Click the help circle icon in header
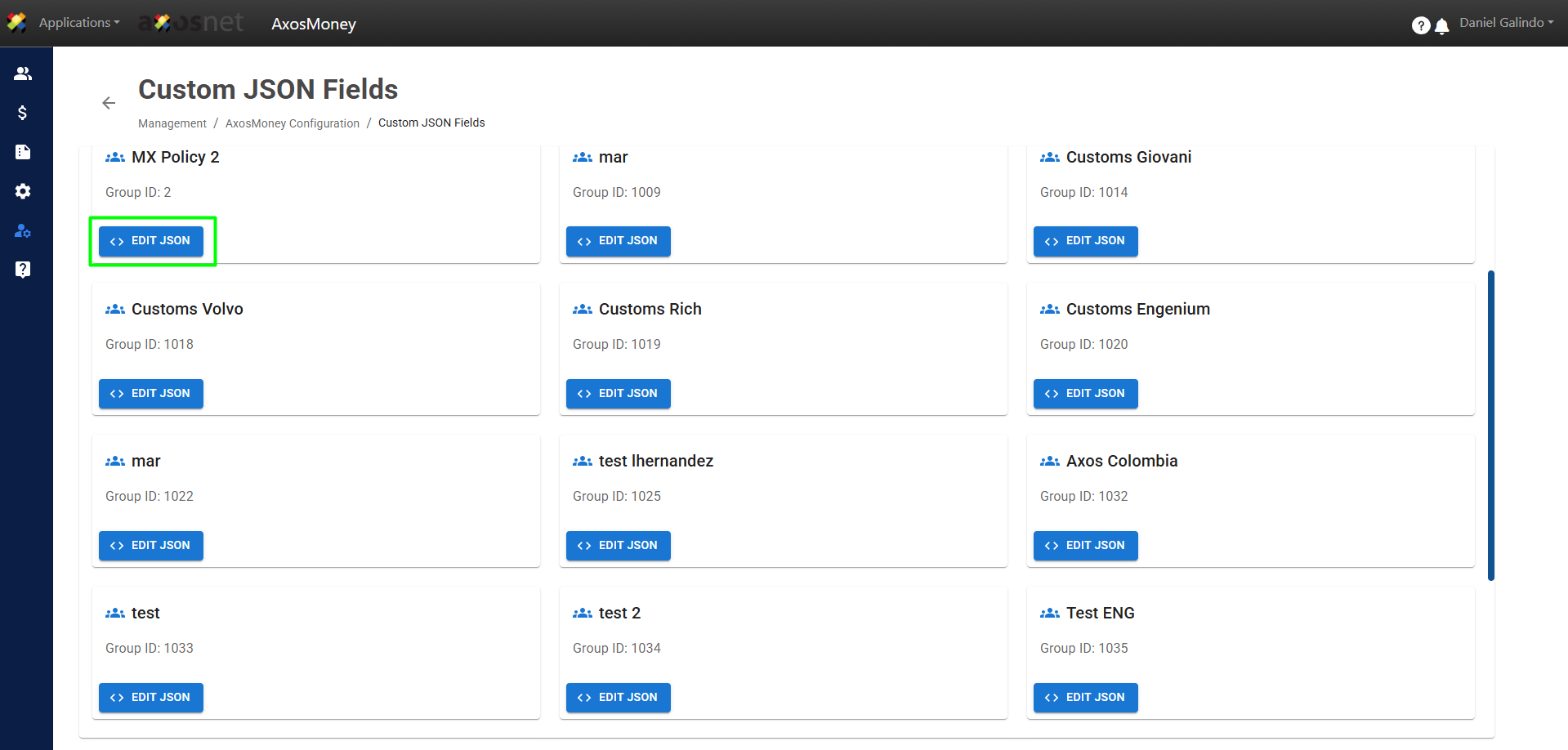This screenshot has height=750, width=1568. click(x=1420, y=26)
